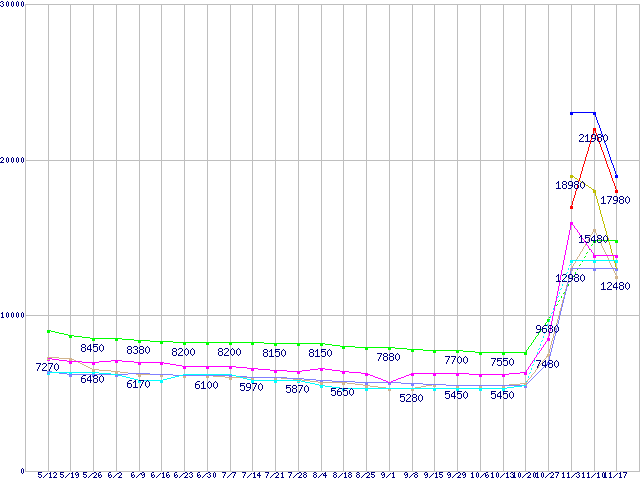Click the 7880 data label

click(x=388, y=357)
